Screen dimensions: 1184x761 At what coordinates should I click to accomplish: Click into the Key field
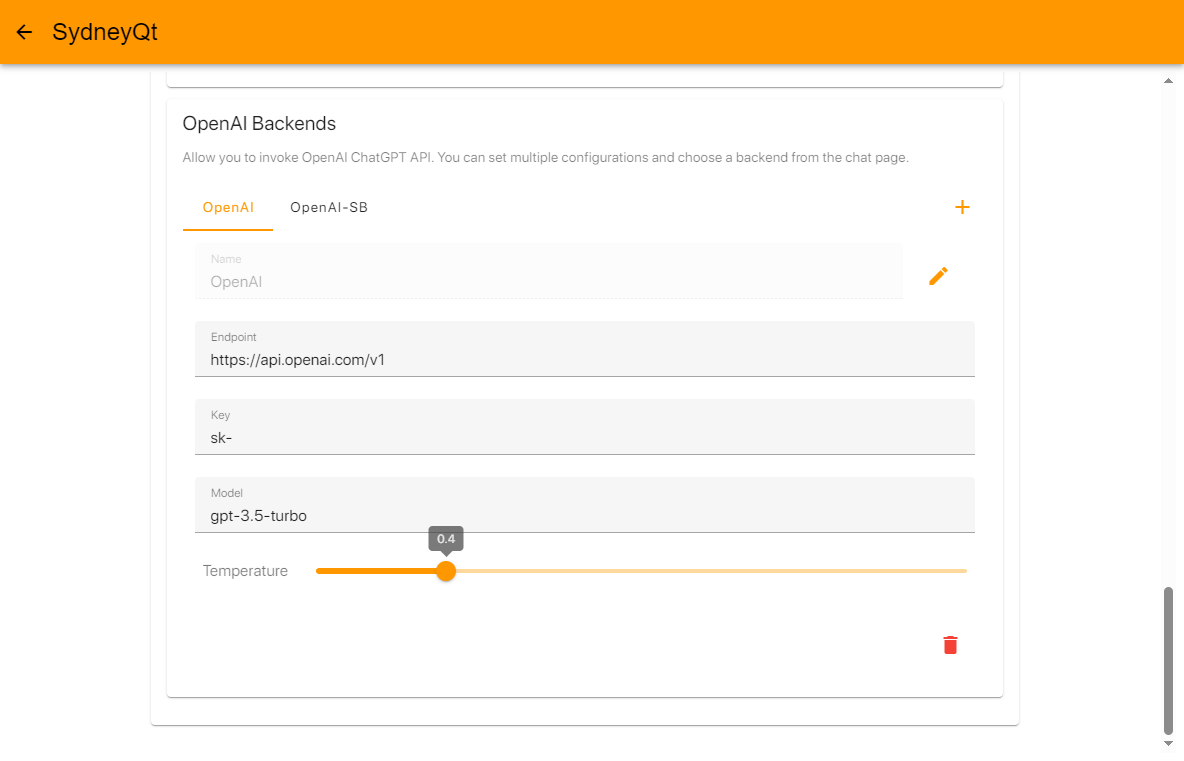(x=584, y=437)
